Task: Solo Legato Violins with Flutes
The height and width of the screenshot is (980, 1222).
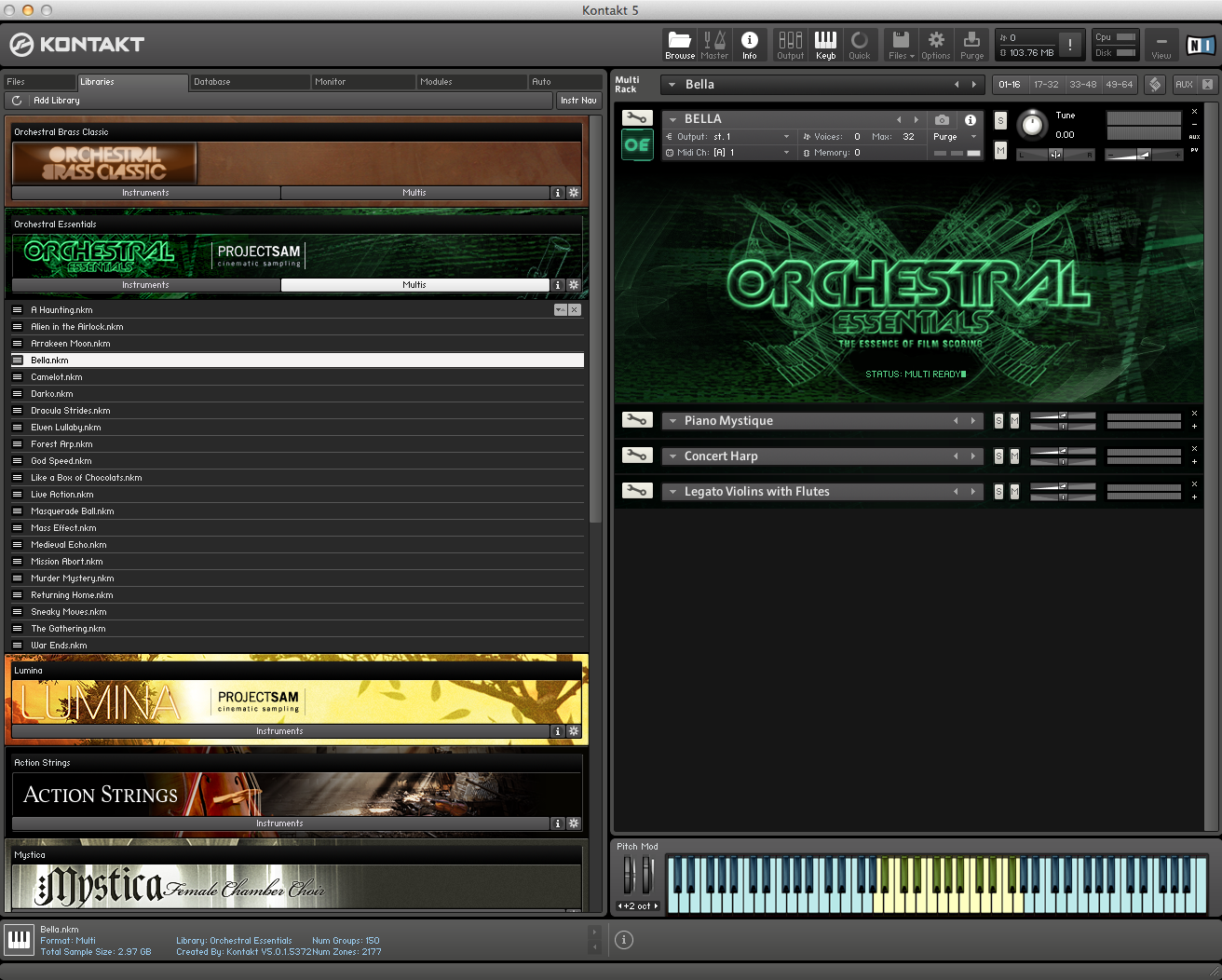Action: pos(998,492)
